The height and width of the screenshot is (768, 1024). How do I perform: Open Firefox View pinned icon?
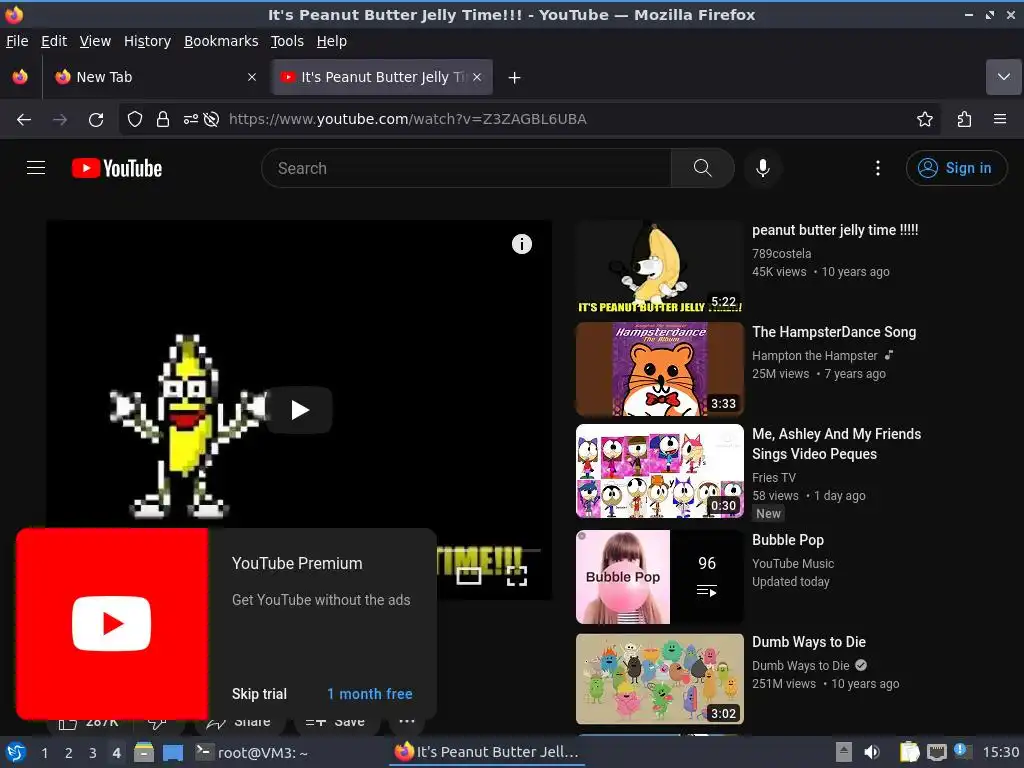[x=20, y=77]
